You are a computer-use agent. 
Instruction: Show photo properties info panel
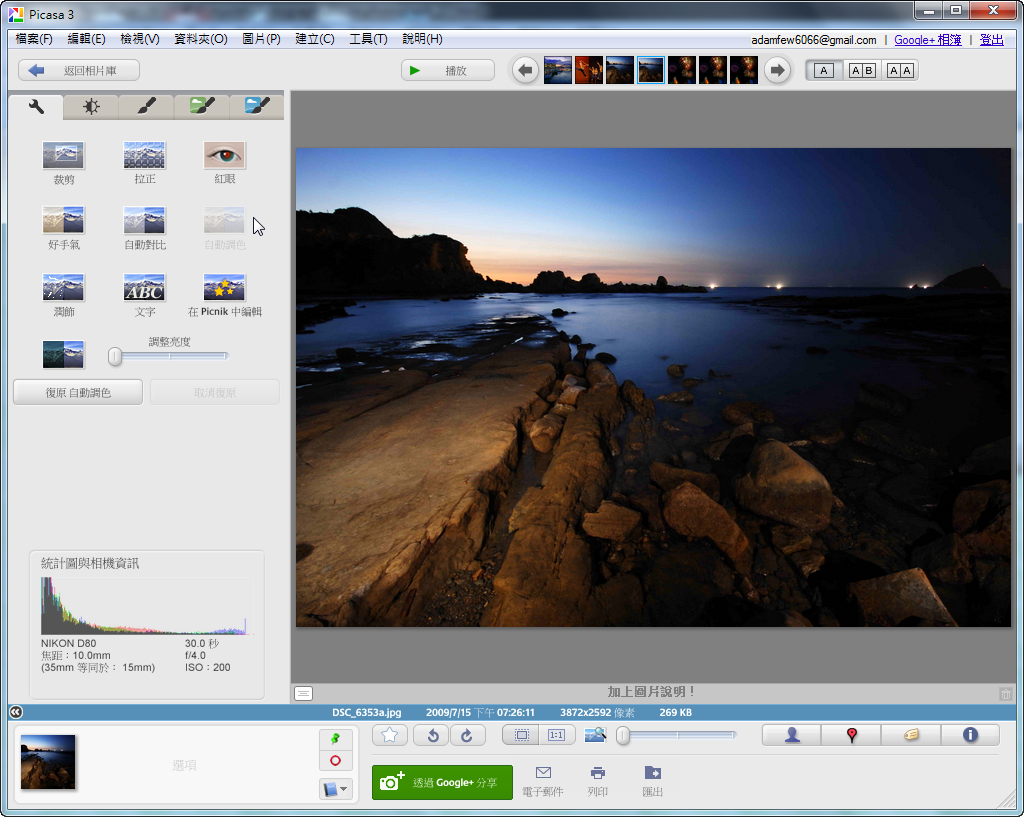click(969, 735)
